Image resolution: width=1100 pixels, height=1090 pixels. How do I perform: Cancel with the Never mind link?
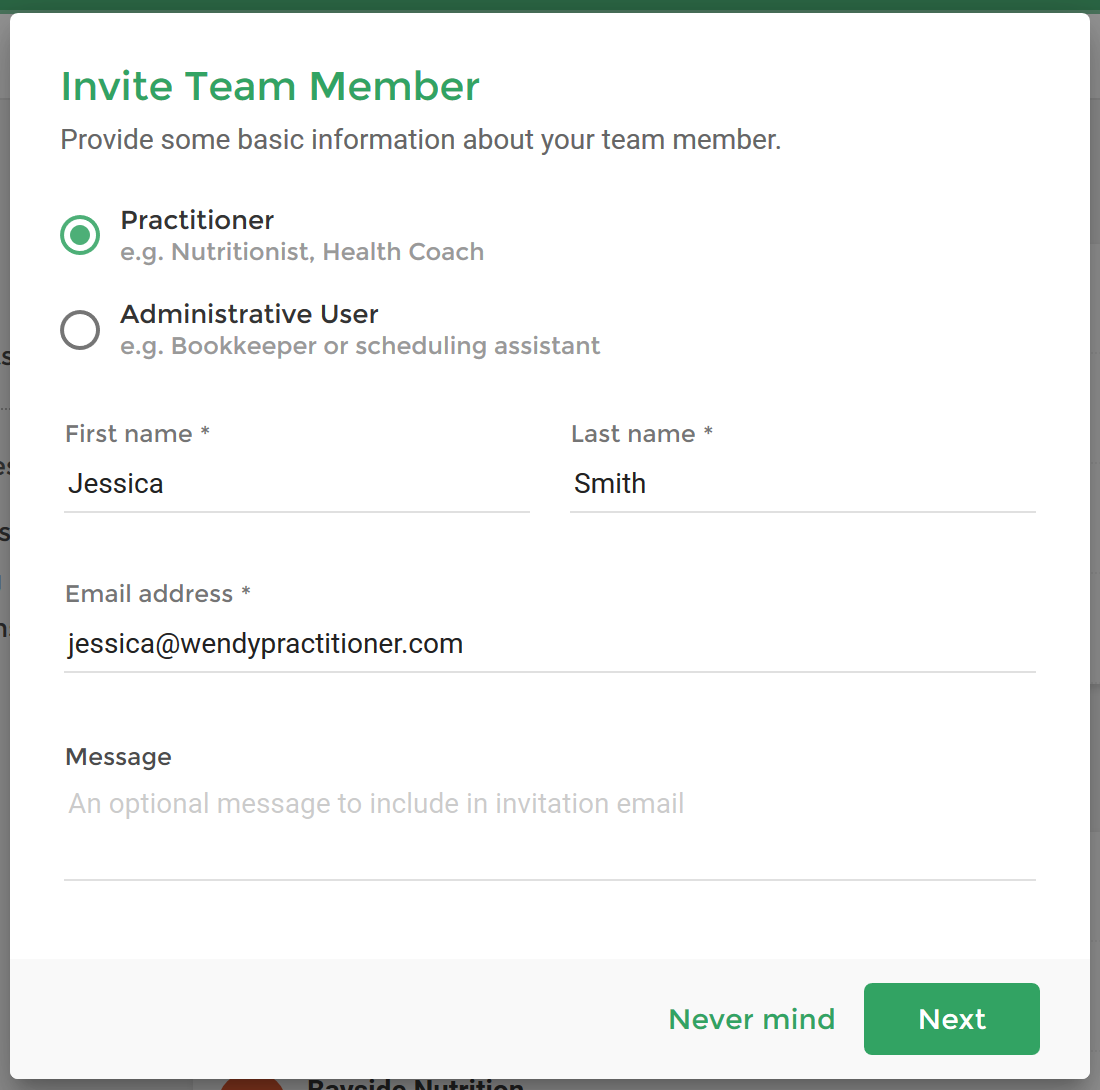(752, 1019)
